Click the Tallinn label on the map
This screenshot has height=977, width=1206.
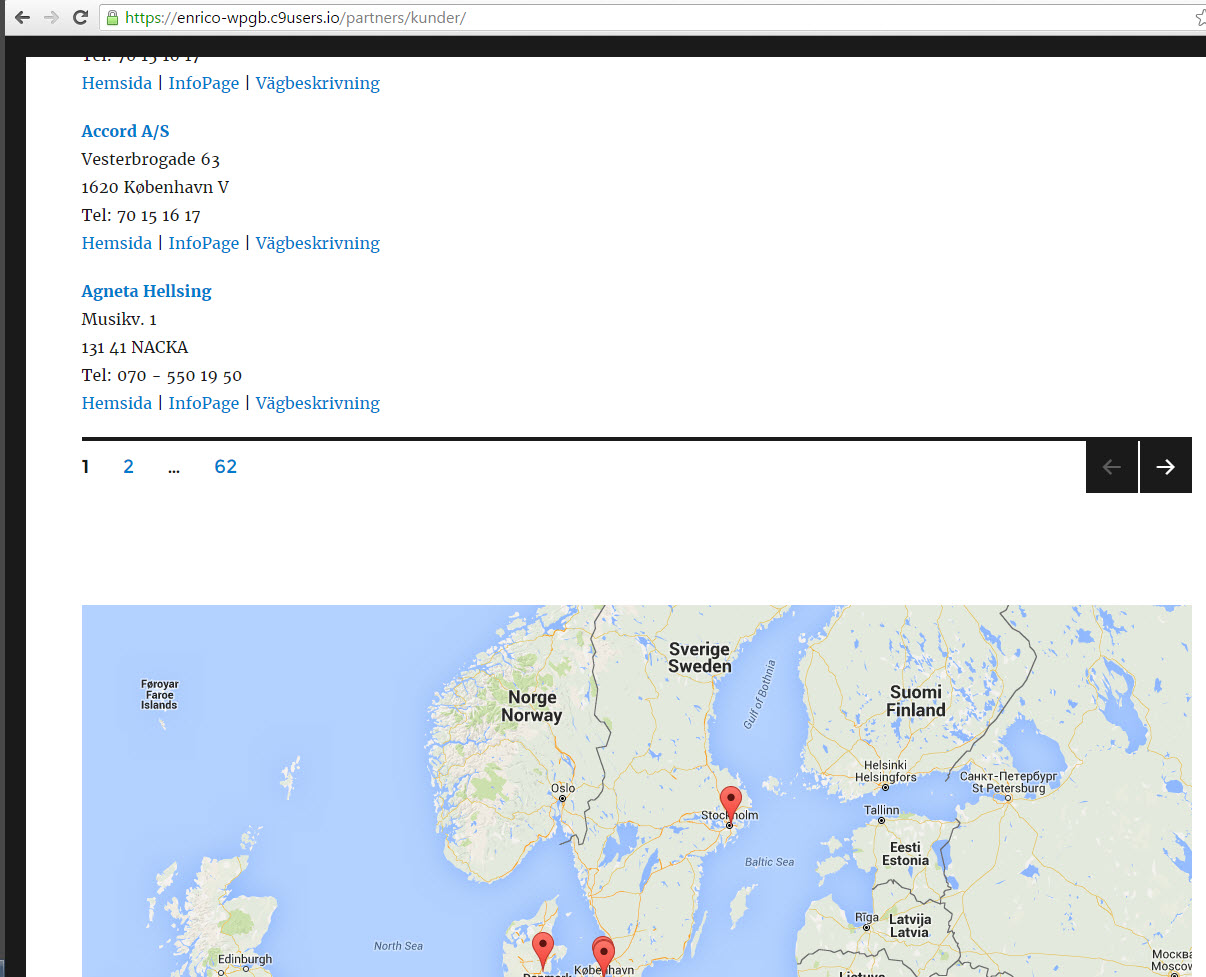coord(882,810)
